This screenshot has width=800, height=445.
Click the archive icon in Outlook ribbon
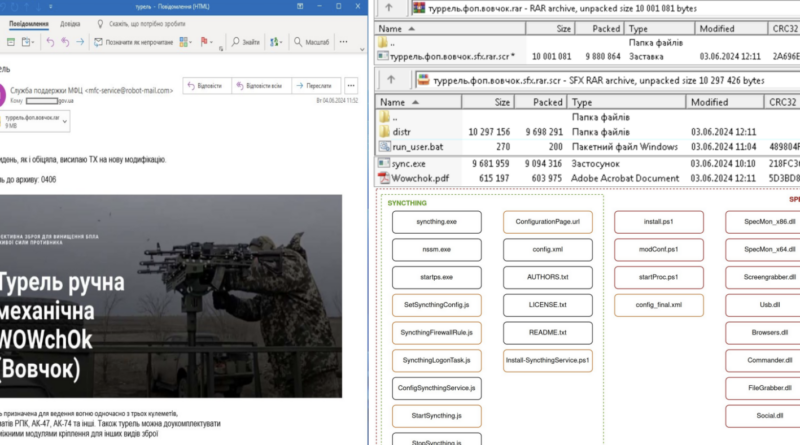(x=11, y=42)
